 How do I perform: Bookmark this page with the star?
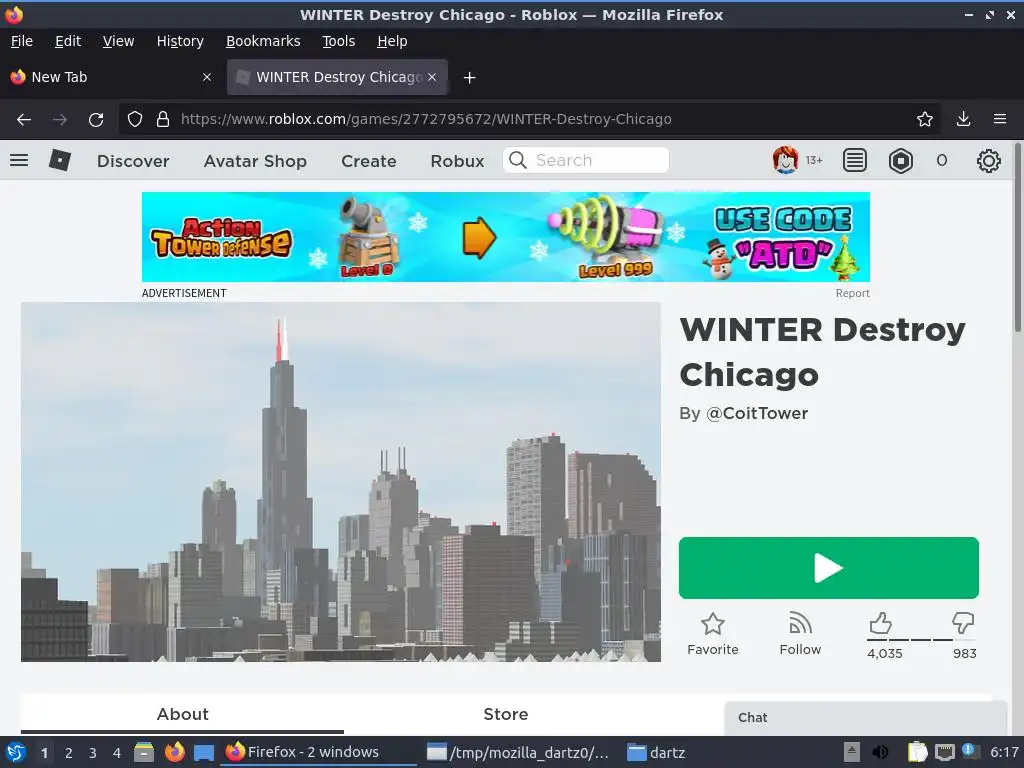point(925,119)
